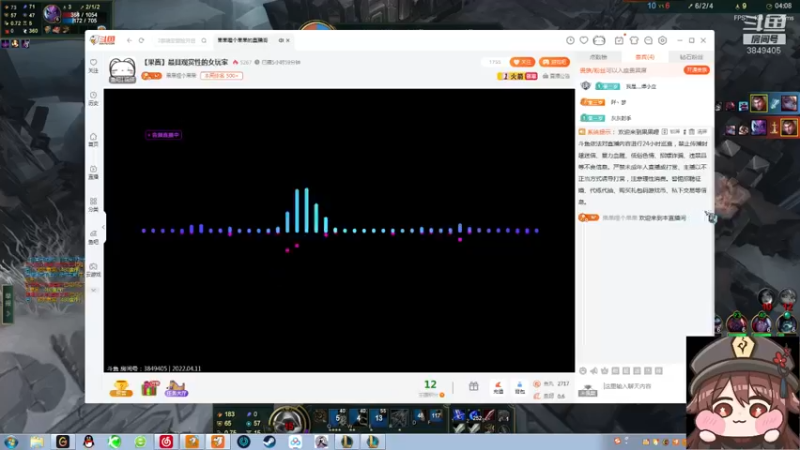Open the treasure trophy icon below the player
800x450 pixels.
click(x=121, y=388)
